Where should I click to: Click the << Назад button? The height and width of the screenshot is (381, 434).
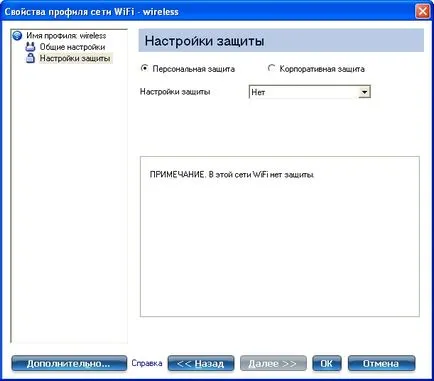click(201, 363)
